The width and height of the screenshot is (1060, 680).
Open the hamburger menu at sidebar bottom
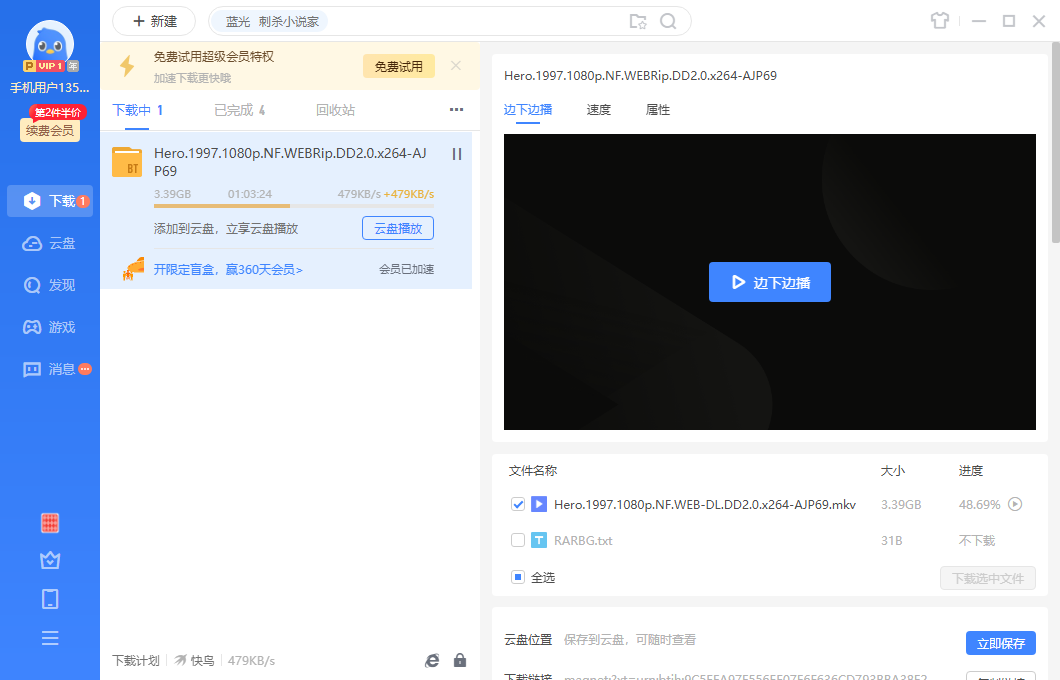coord(49,638)
